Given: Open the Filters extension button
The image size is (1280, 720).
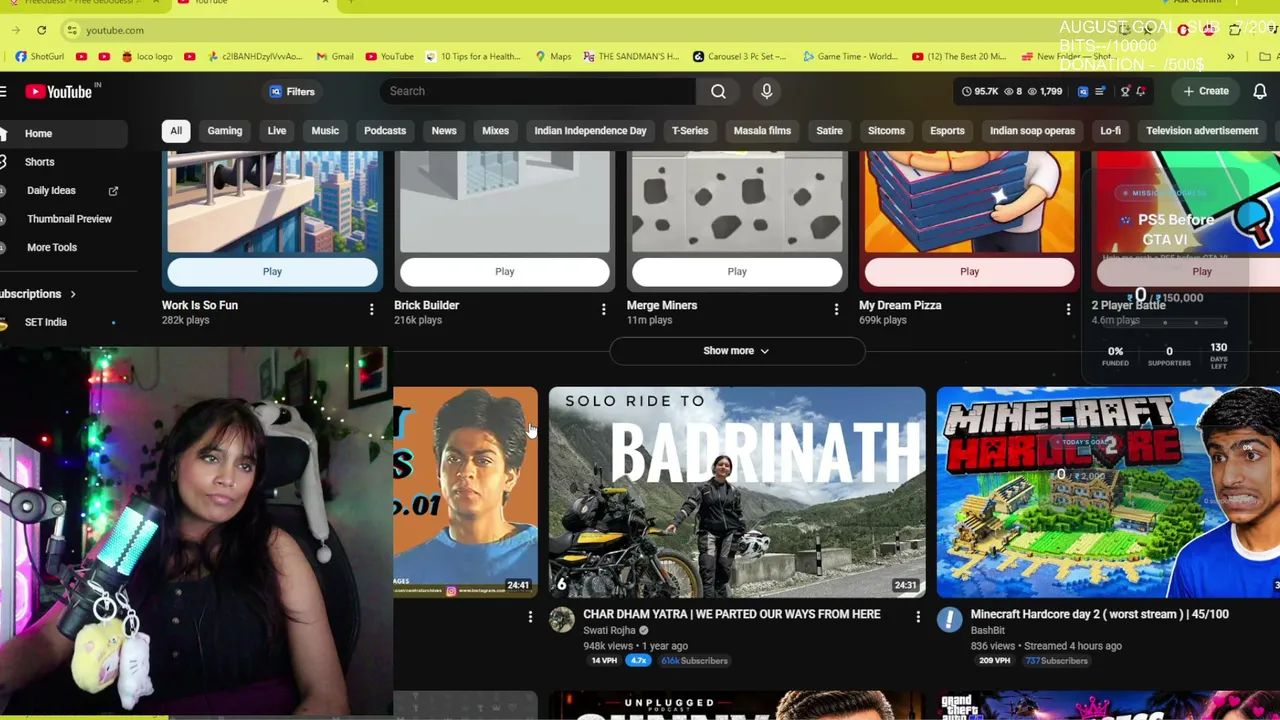Looking at the screenshot, I should pyautogui.click(x=292, y=92).
